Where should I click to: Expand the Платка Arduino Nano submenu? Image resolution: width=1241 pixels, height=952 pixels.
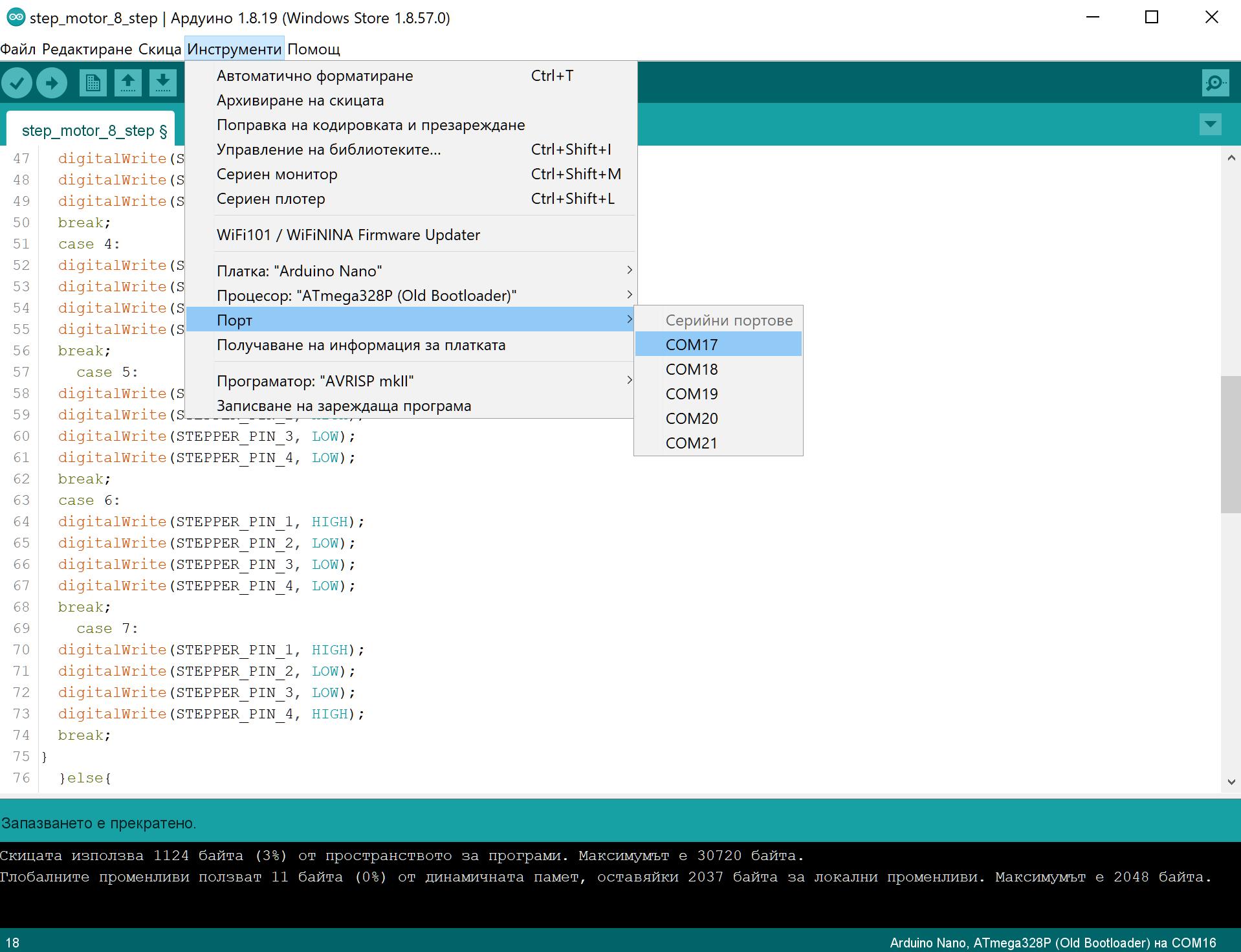pos(410,271)
